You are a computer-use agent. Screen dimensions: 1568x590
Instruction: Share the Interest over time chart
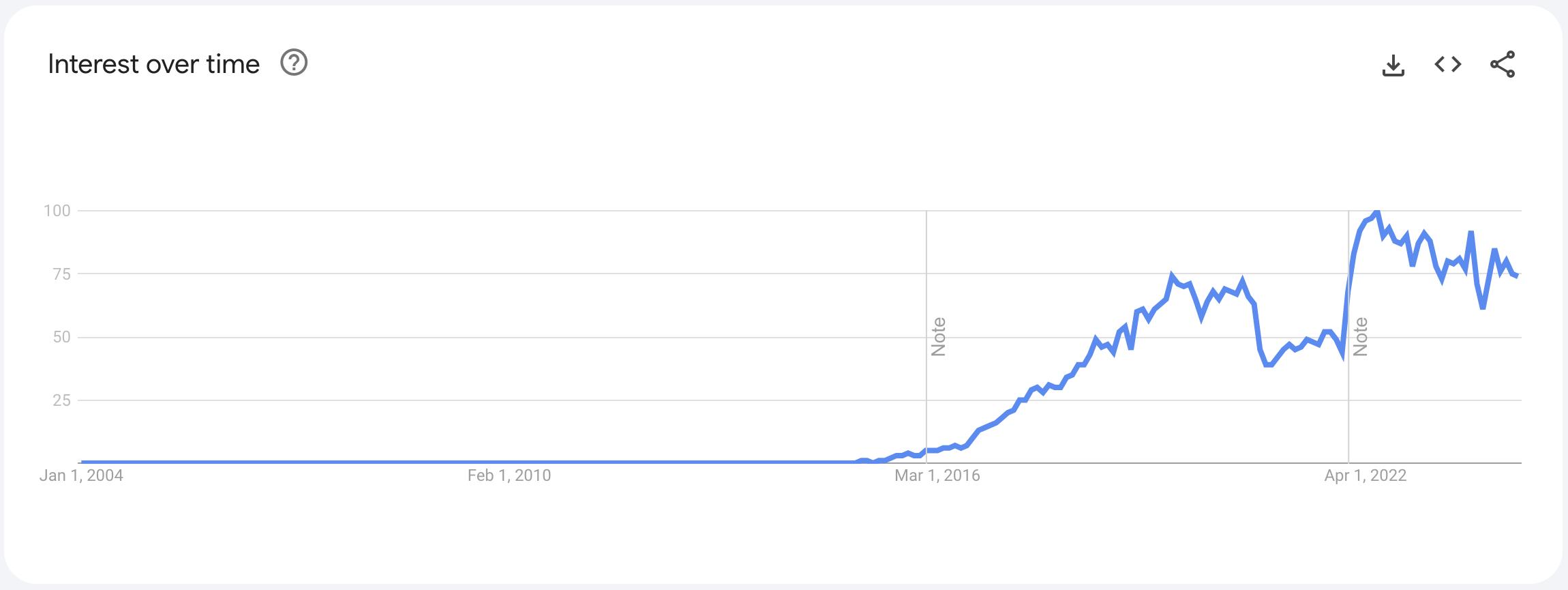(1503, 63)
